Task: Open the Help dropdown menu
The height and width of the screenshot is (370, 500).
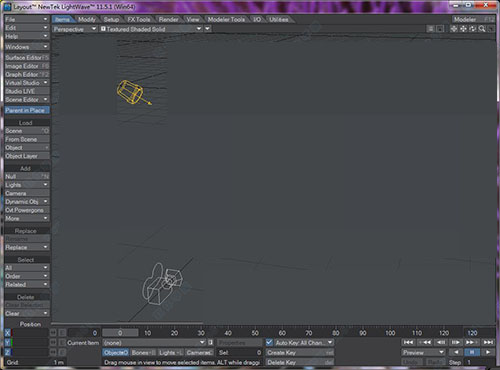Action: 27,36
